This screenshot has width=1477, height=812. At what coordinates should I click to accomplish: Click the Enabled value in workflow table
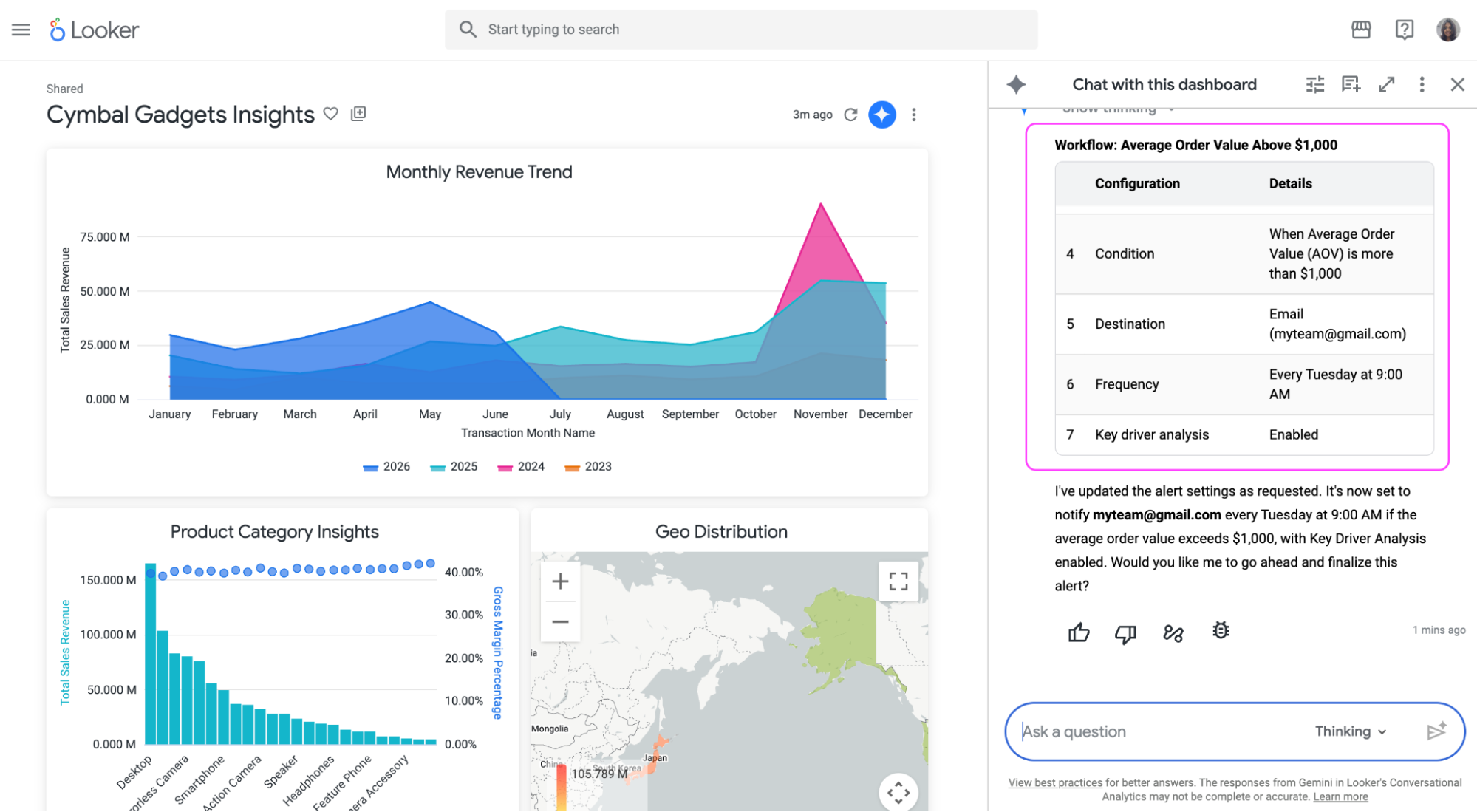(1293, 434)
